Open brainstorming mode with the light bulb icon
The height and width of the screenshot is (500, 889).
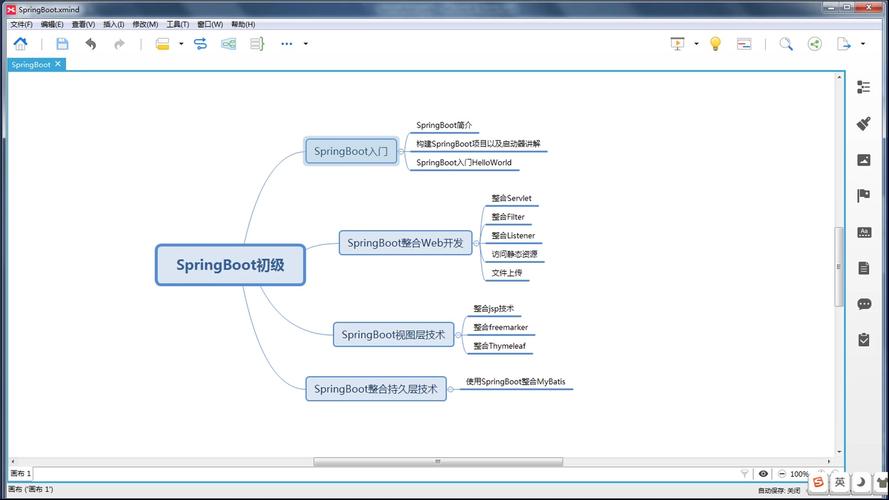pyautogui.click(x=716, y=44)
